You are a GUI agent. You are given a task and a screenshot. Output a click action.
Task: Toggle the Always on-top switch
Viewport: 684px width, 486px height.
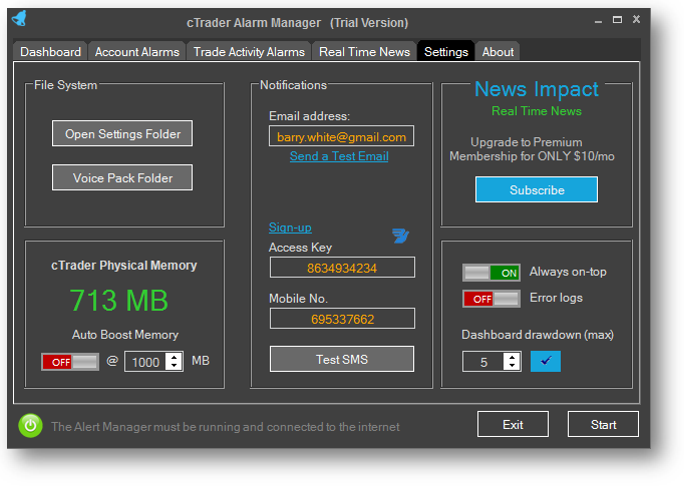[x=491, y=273]
